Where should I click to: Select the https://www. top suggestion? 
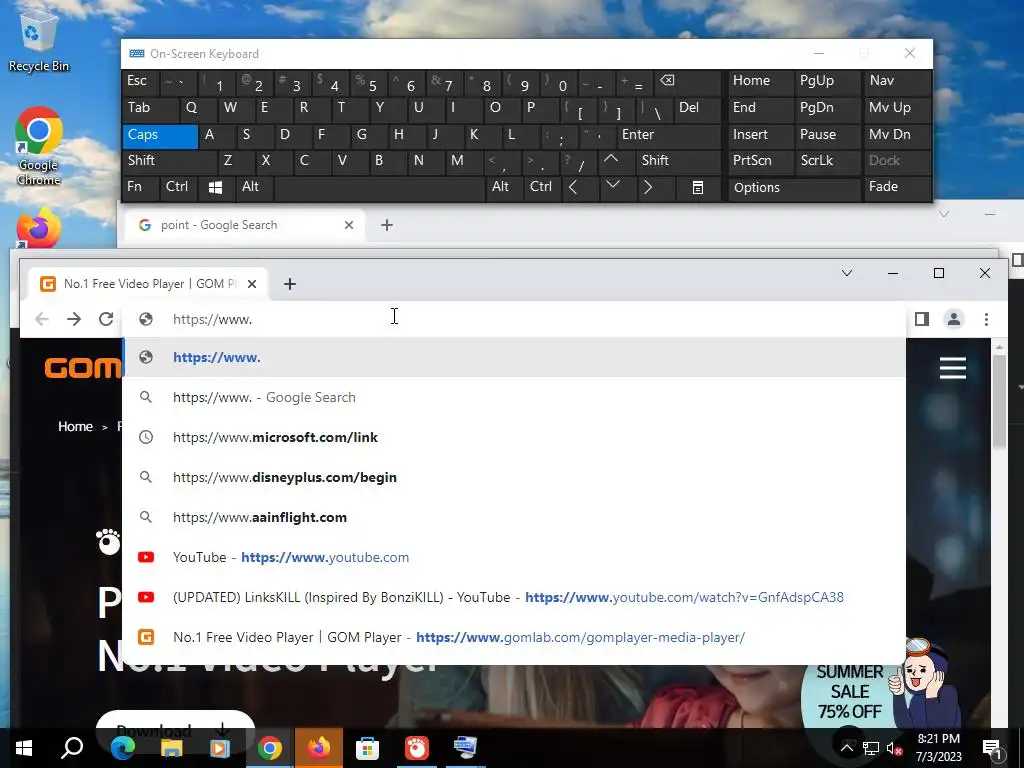point(514,357)
